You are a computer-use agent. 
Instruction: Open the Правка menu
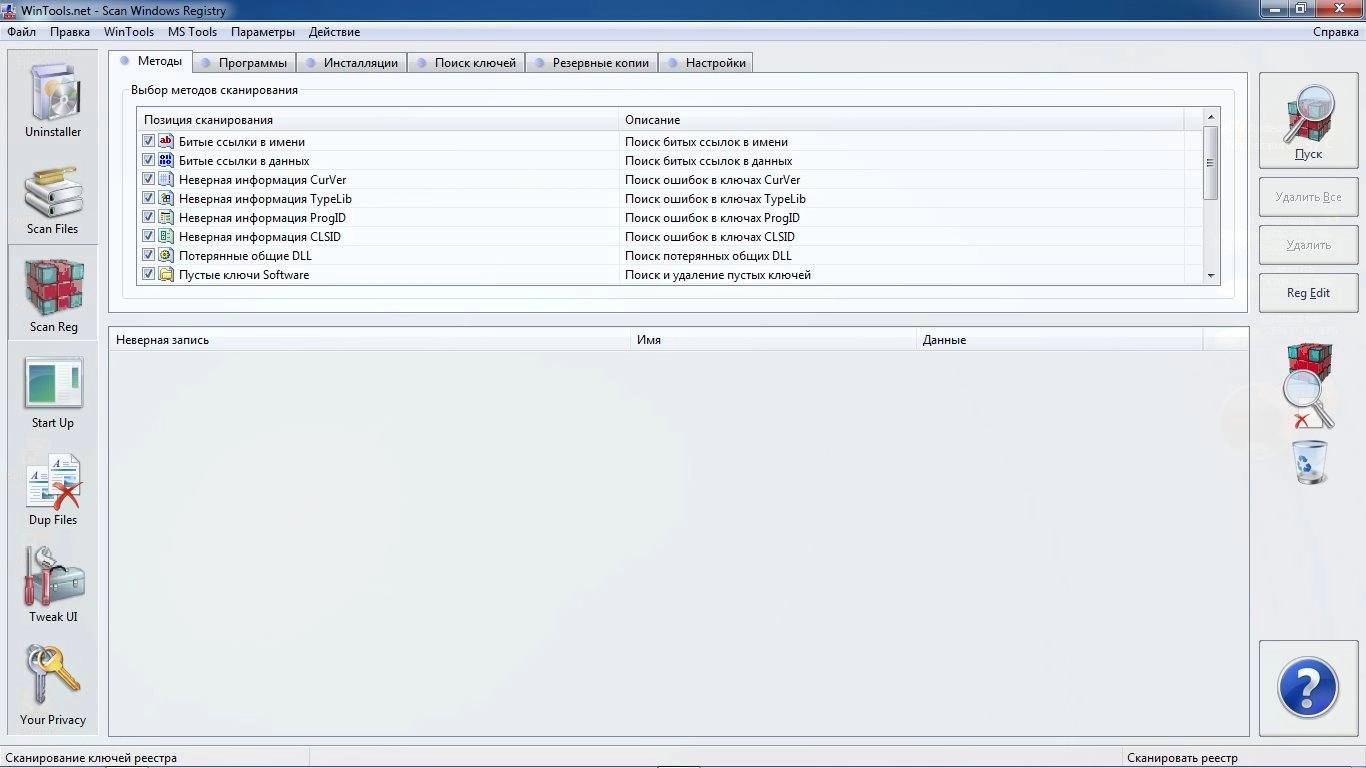tap(70, 32)
